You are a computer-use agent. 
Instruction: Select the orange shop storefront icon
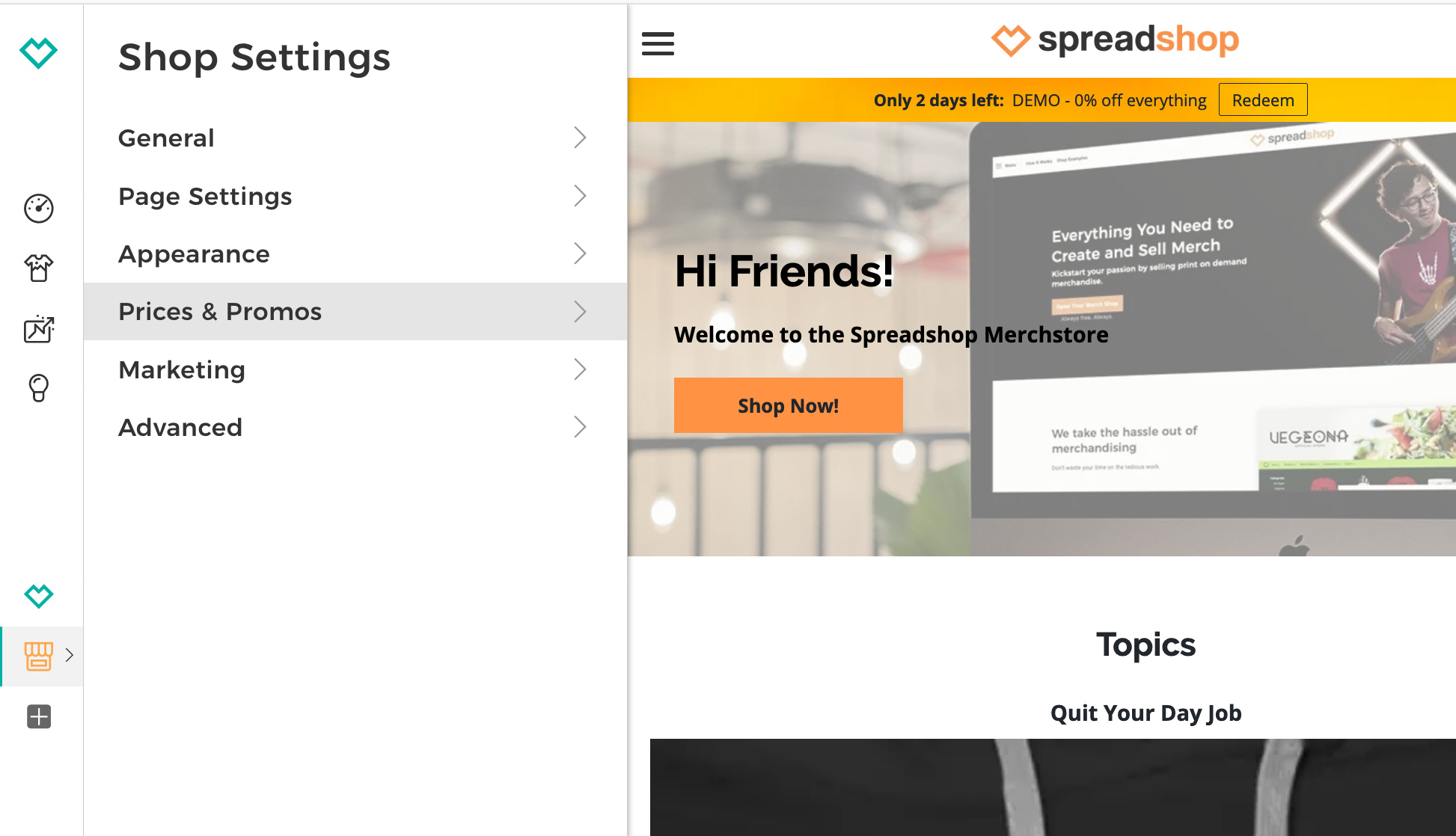coord(39,656)
